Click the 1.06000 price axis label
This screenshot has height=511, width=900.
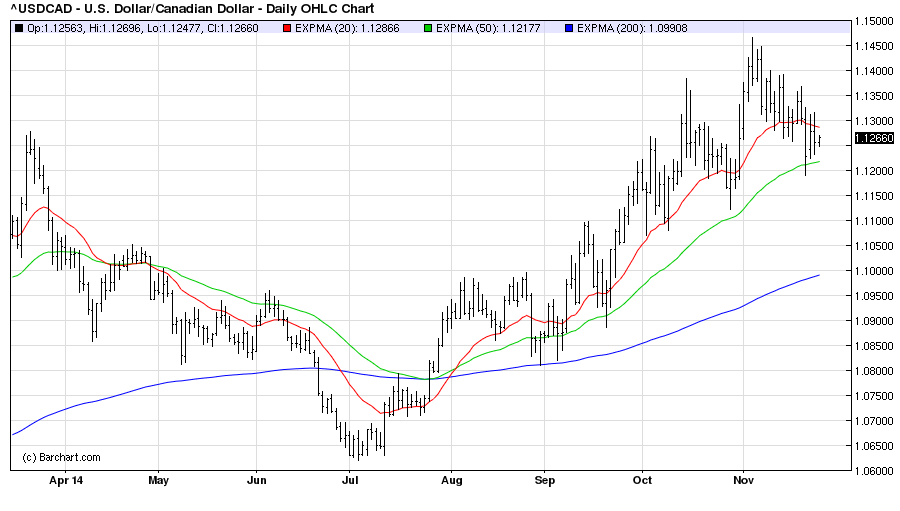pyautogui.click(x=873, y=471)
